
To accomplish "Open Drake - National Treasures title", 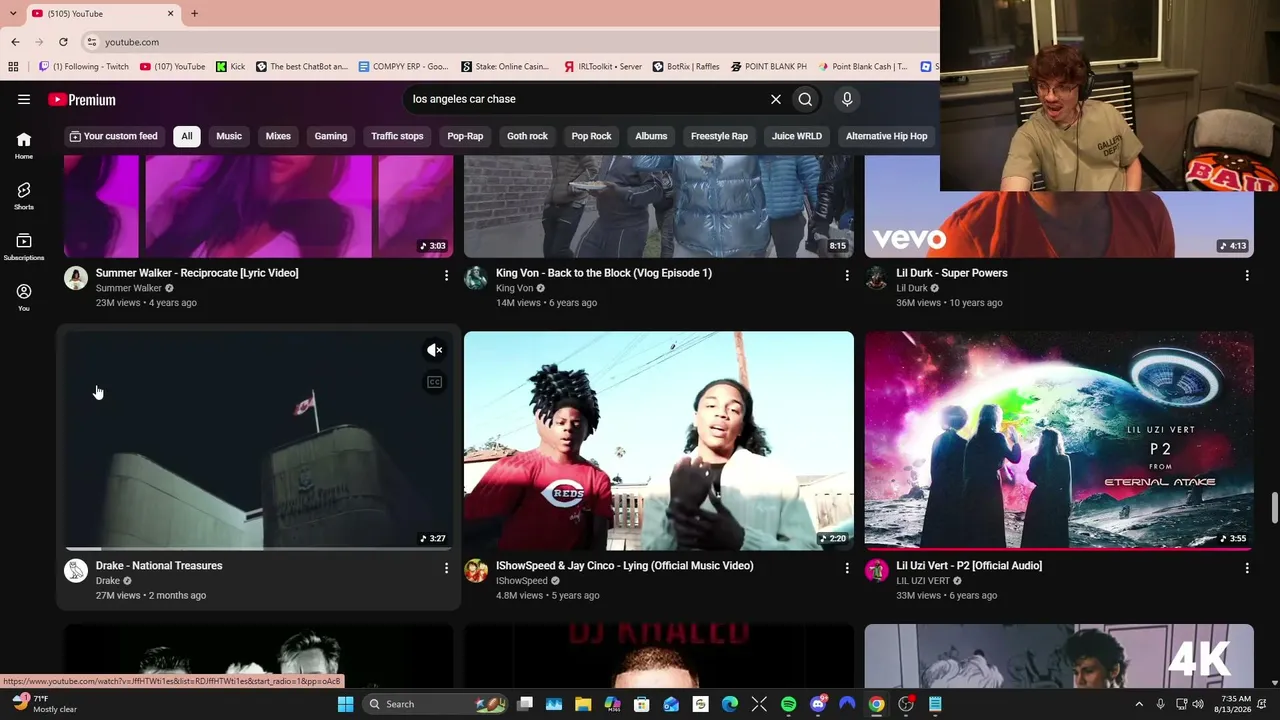I will tap(159, 566).
